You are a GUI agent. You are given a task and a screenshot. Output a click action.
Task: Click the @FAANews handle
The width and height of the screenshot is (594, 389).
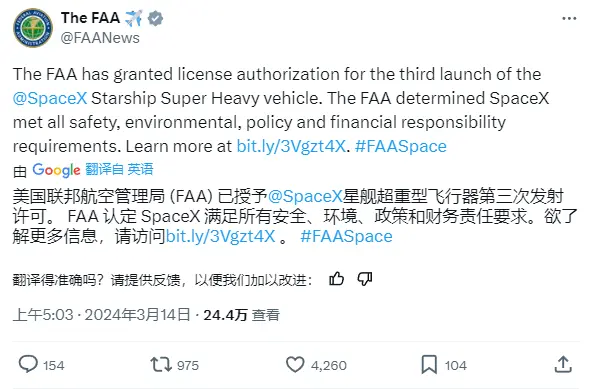pos(100,38)
